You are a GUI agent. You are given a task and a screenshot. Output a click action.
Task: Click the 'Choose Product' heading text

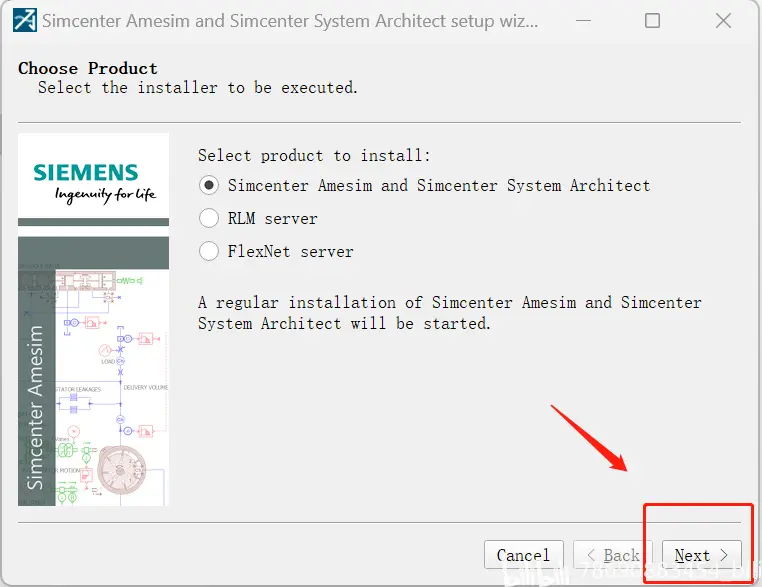[88, 69]
